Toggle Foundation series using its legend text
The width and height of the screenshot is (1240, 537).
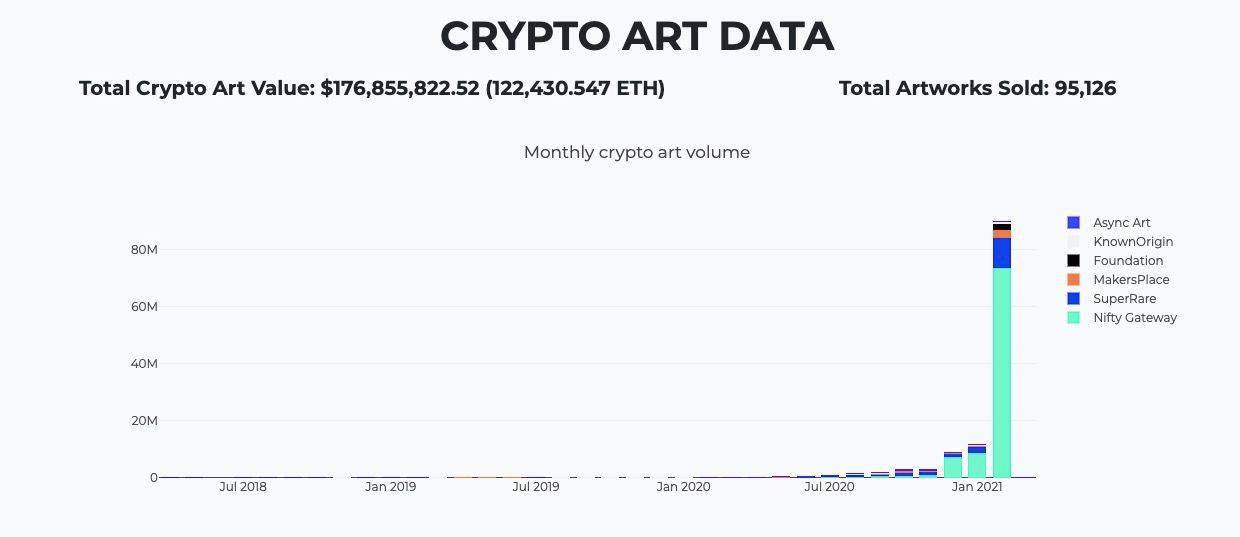(1128, 260)
